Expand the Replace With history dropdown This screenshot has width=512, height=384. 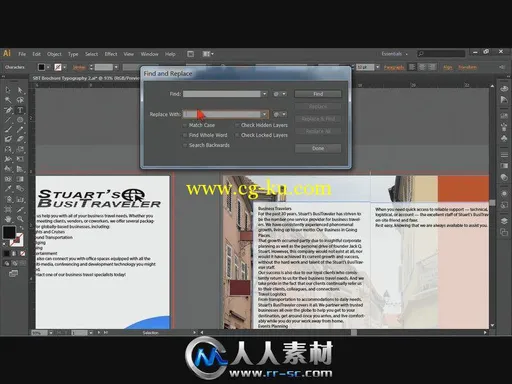264,114
